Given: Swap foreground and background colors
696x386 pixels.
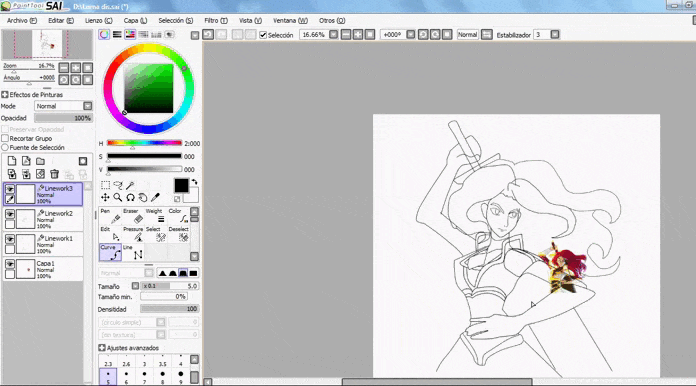Looking at the screenshot, I should 194,182.
